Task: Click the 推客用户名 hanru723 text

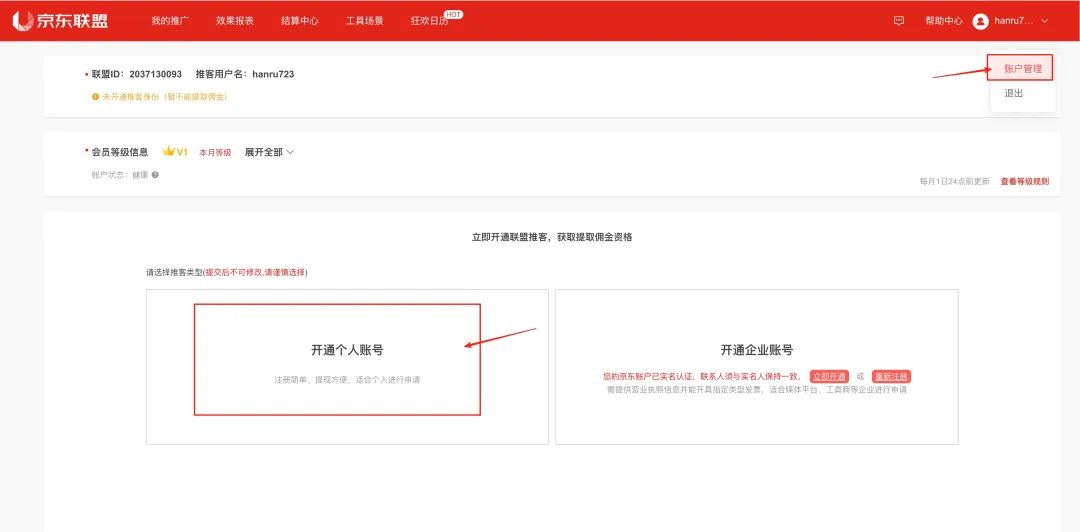Action: (245, 74)
